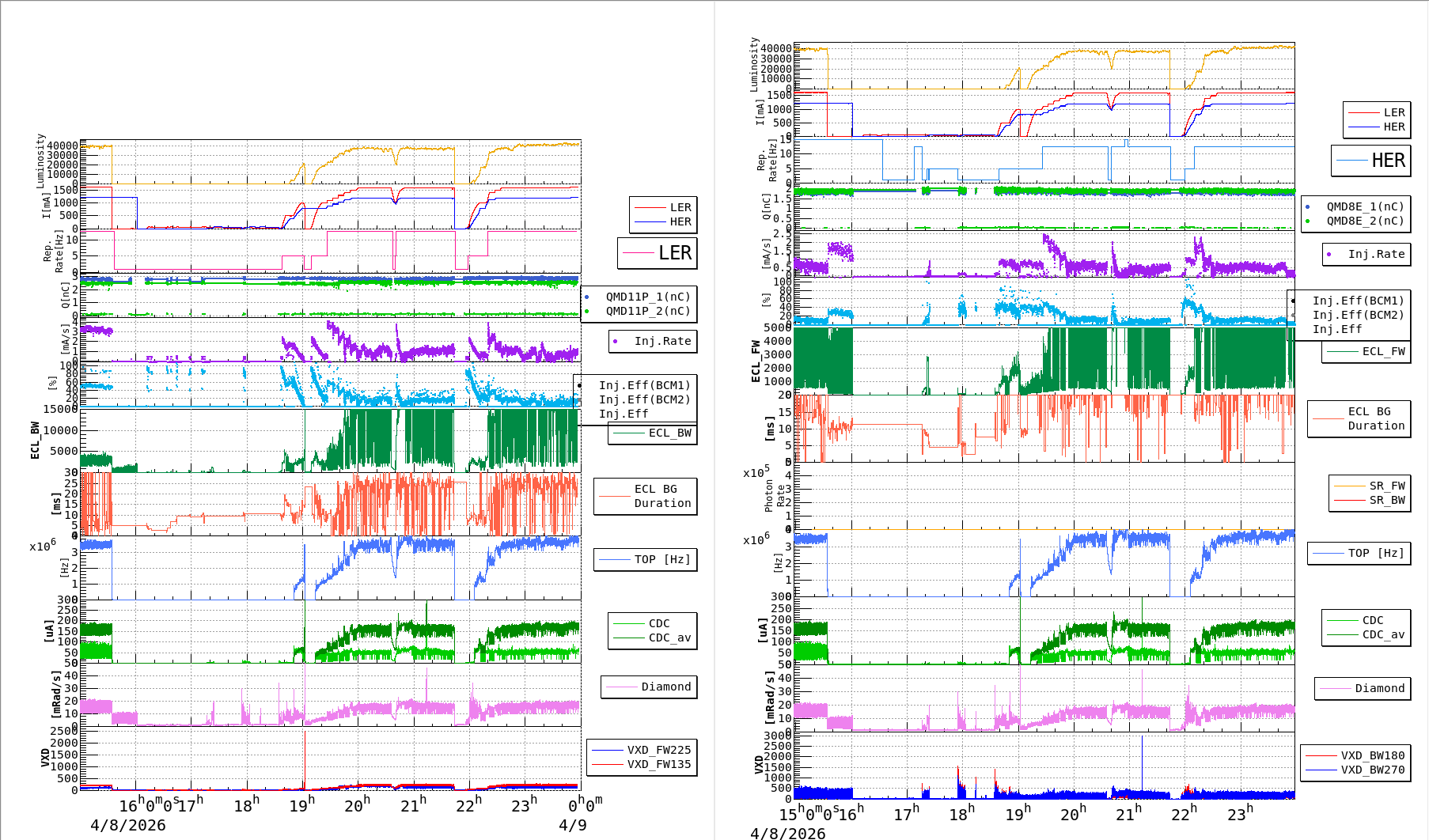Click the SR_BW legend entry

click(x=1370, y=500)
